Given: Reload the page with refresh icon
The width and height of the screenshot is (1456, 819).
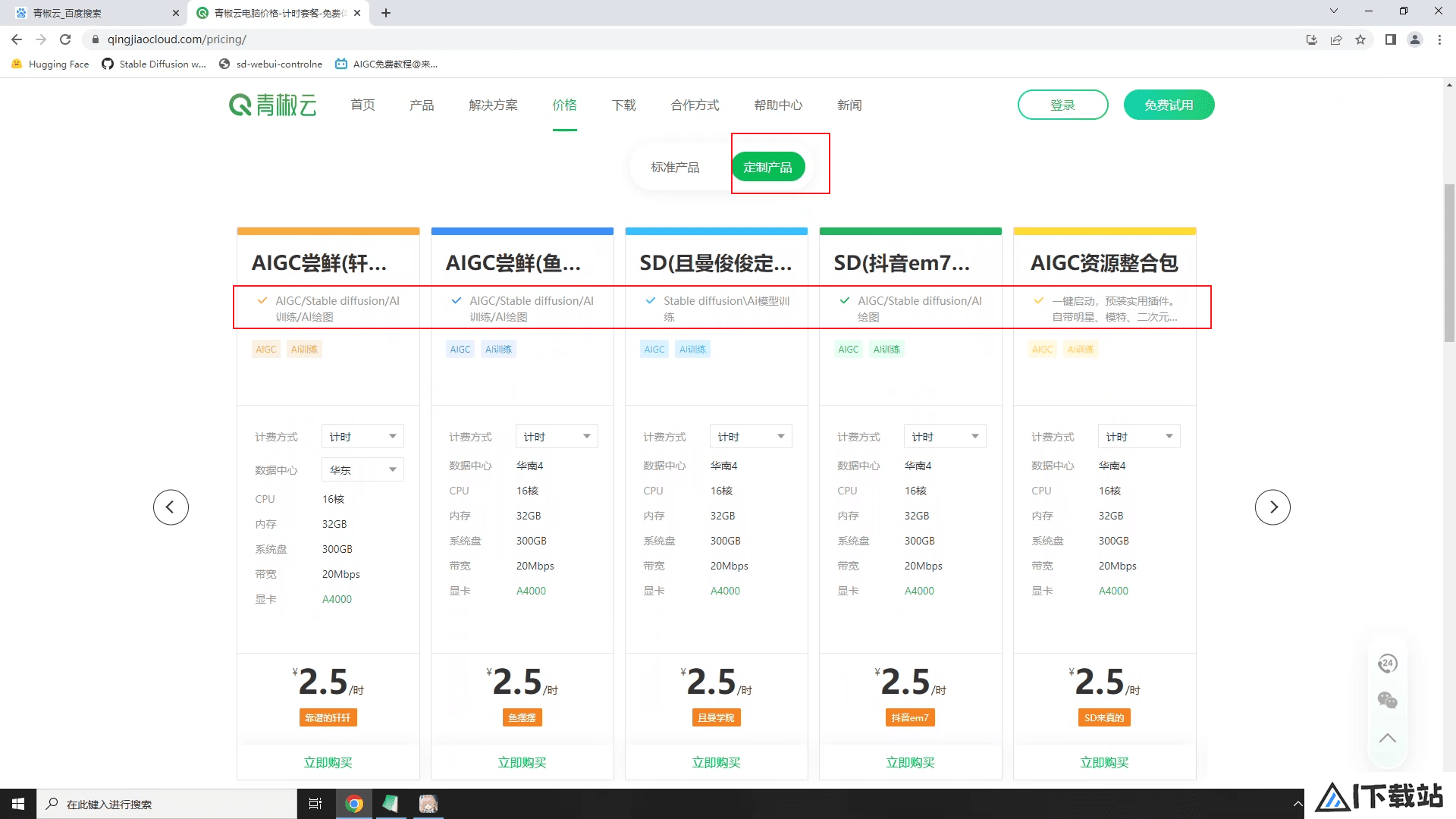Looking at the screenshot, I should point(65,39).
